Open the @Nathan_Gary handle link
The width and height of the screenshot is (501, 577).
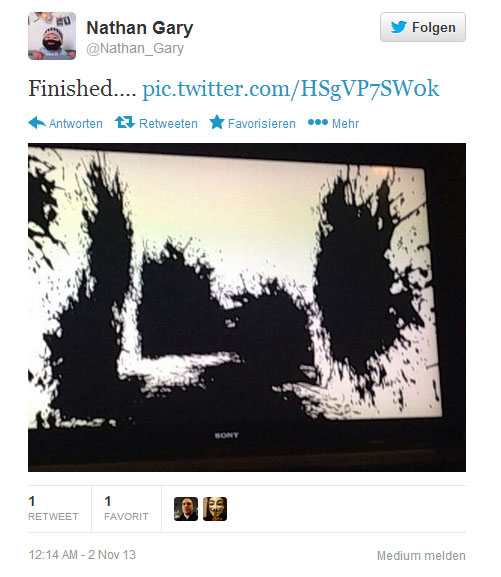(x=135, y=48)
